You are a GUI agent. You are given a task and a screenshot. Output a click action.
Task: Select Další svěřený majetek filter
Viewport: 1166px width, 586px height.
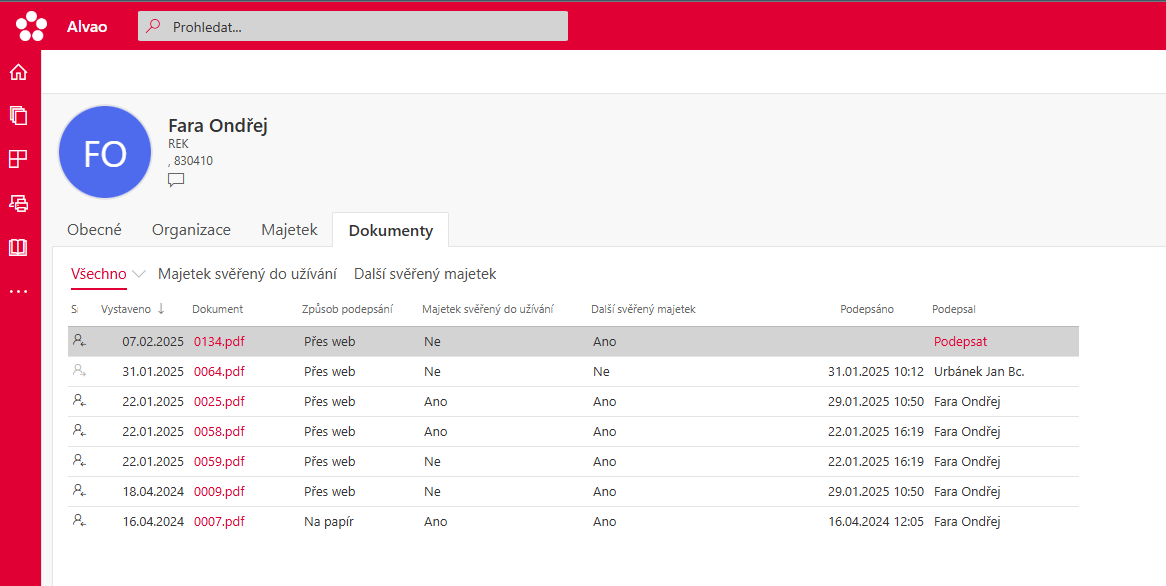(x=425, y=274)
